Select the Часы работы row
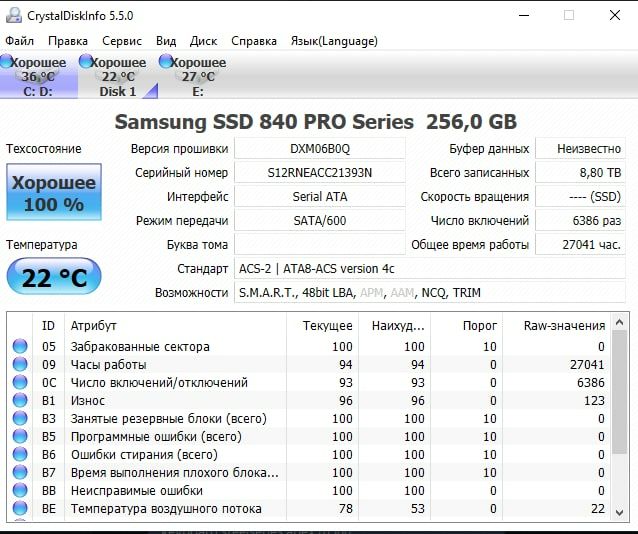 pos(308,364)
